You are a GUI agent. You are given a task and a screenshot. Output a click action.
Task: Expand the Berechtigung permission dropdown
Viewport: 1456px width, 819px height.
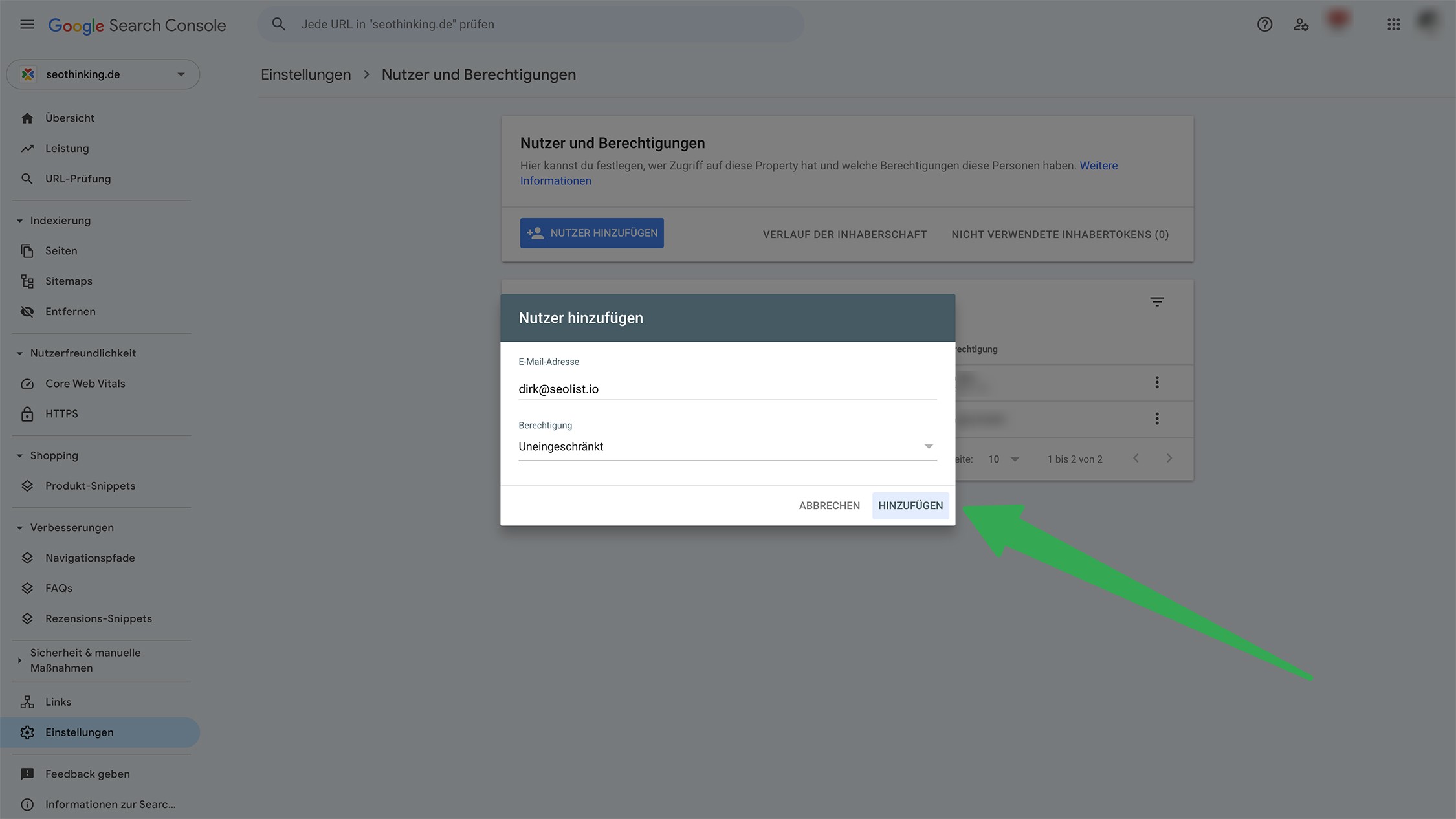[727, 446]
